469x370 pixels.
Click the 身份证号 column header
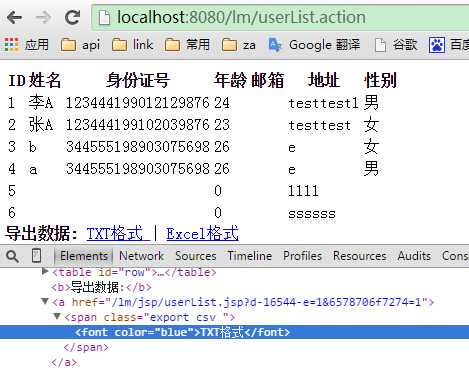[x=138, y=80]
